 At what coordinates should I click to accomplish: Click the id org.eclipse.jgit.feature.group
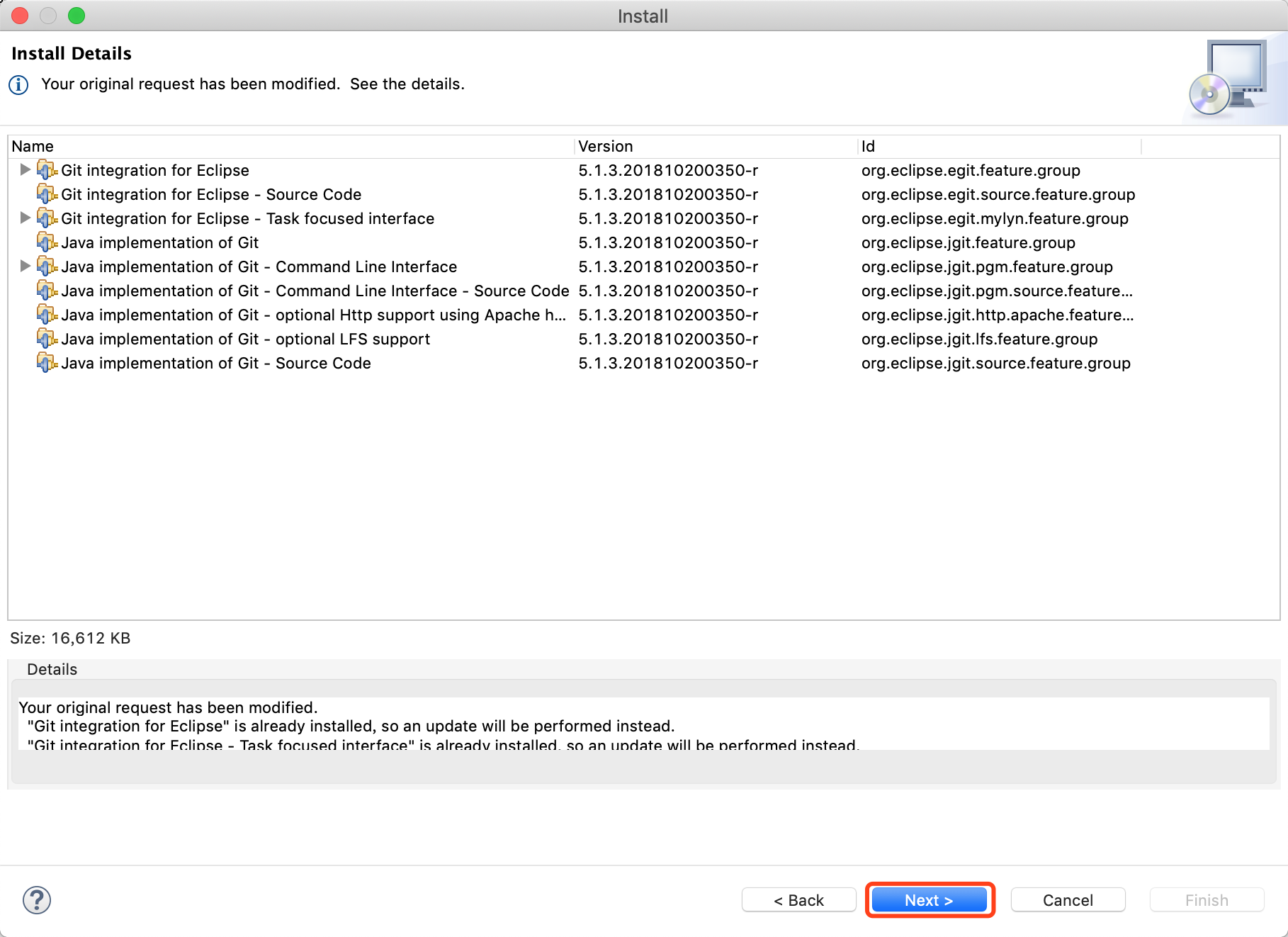[968, 242]
